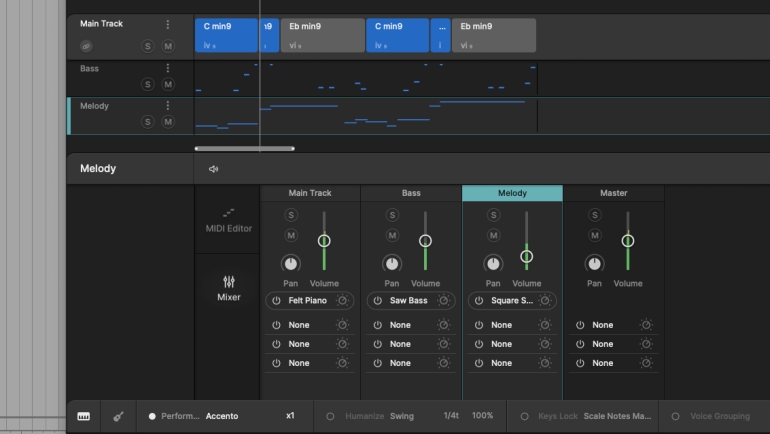This screenshot has width=770, height=434.
Task: Open Felt Piano instrument settings dial
Action: (x=342, y=300)
